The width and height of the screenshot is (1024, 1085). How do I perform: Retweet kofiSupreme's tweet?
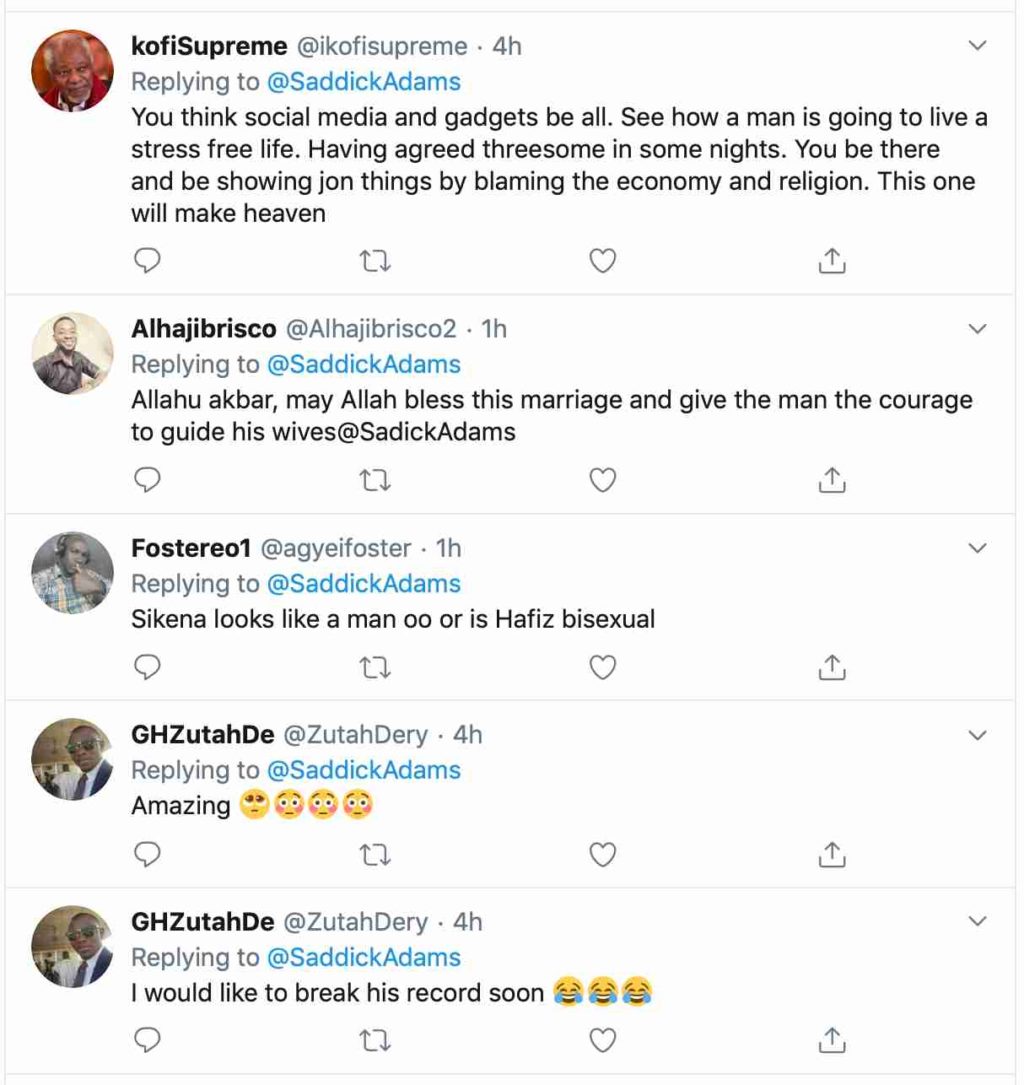(374, 261)
